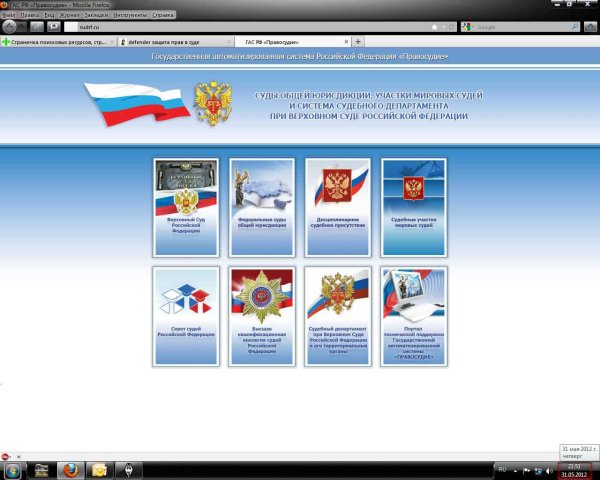The image size is (600, 480).
Task: Focus the Google search field
Action: click(522, 27)
